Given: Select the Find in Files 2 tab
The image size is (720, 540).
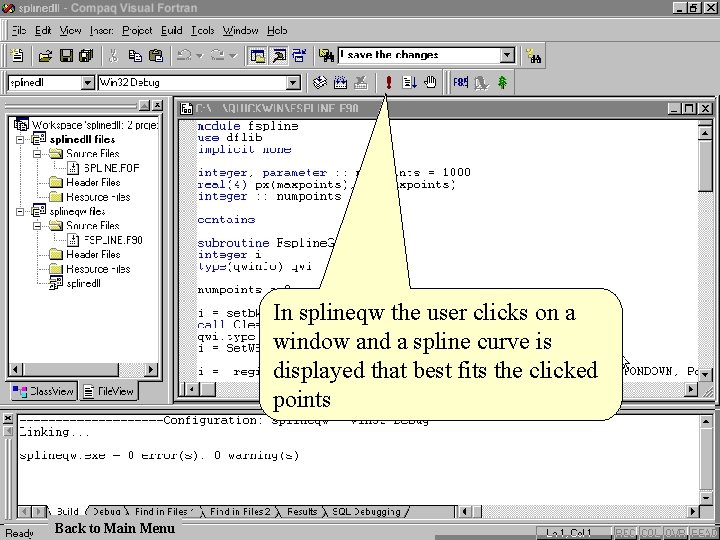Looking at the screenshot, I should click(x=240, y=512).
